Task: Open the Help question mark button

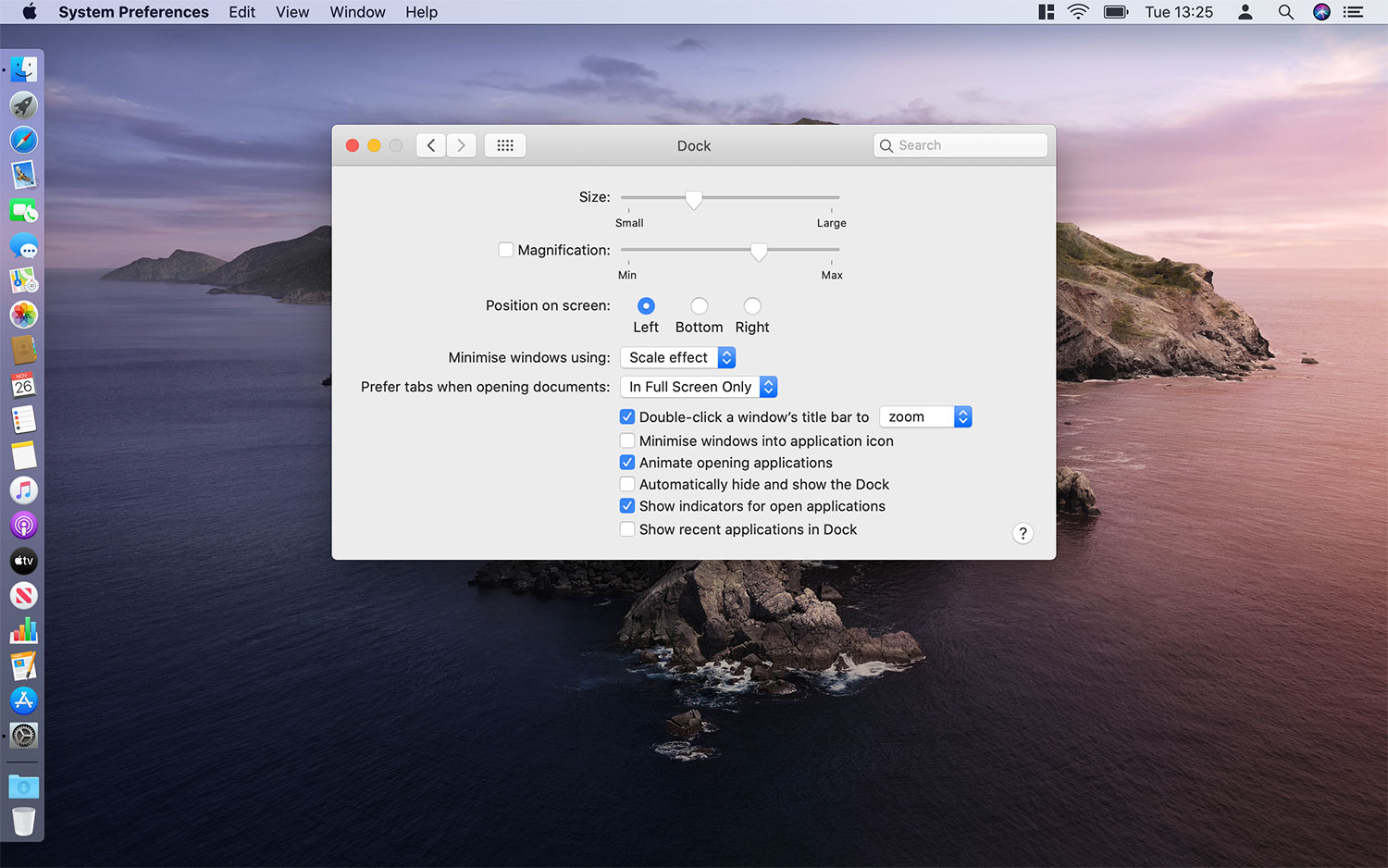Action: [1022, 533]
